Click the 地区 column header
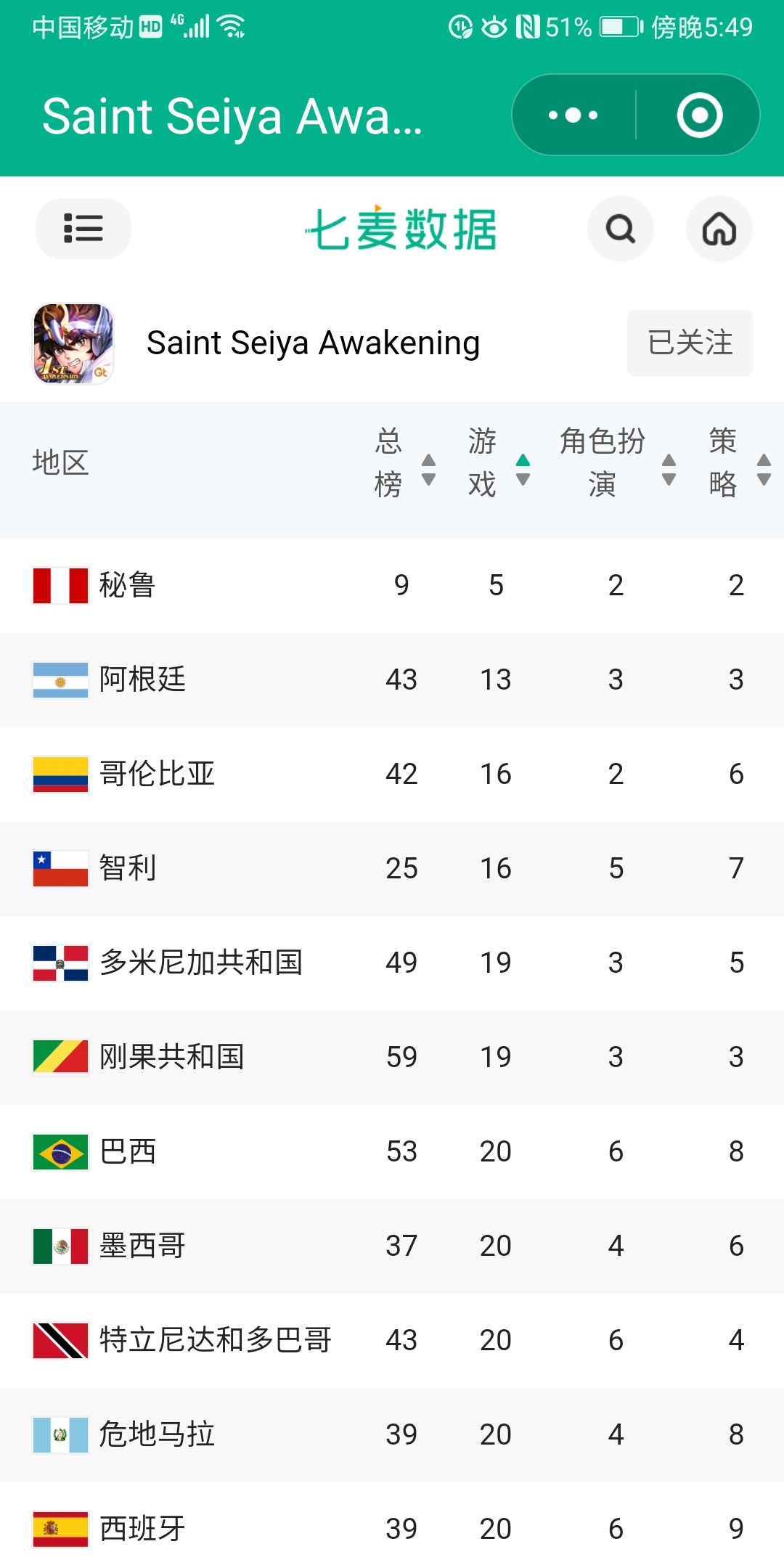Screen dimensions: 784x1568 [60, 462]
